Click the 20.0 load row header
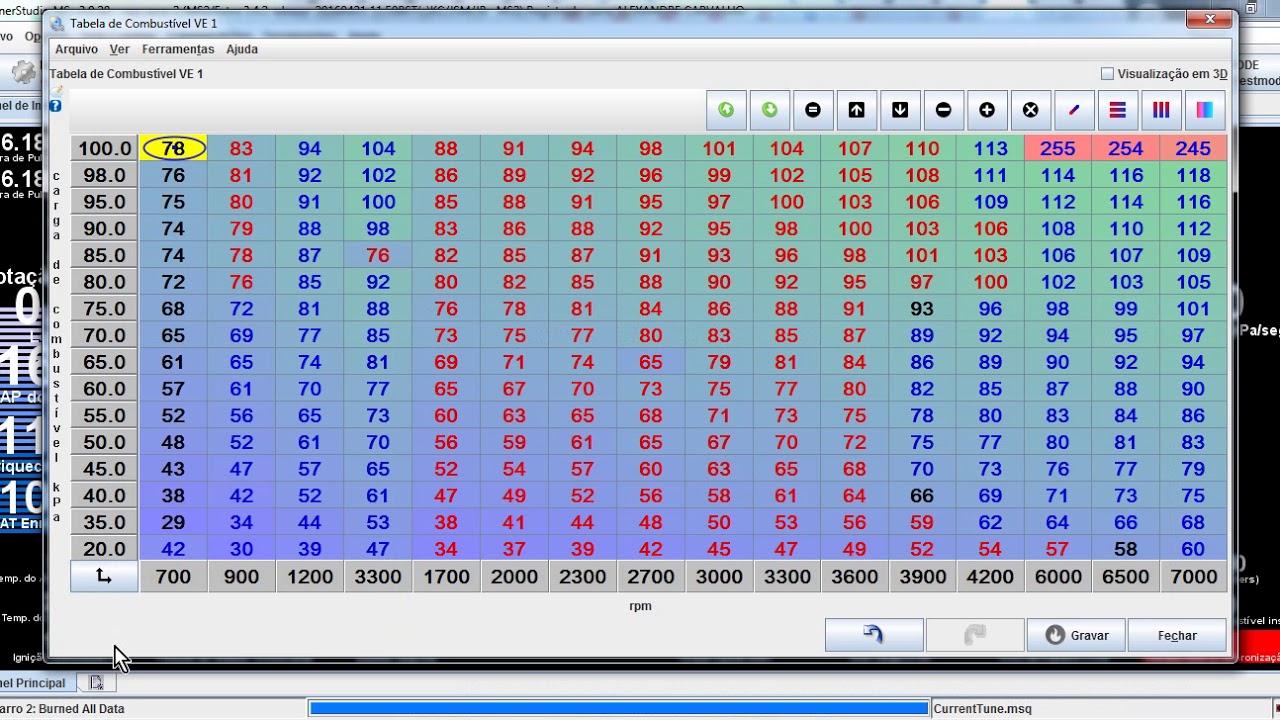 pos(104,549)
